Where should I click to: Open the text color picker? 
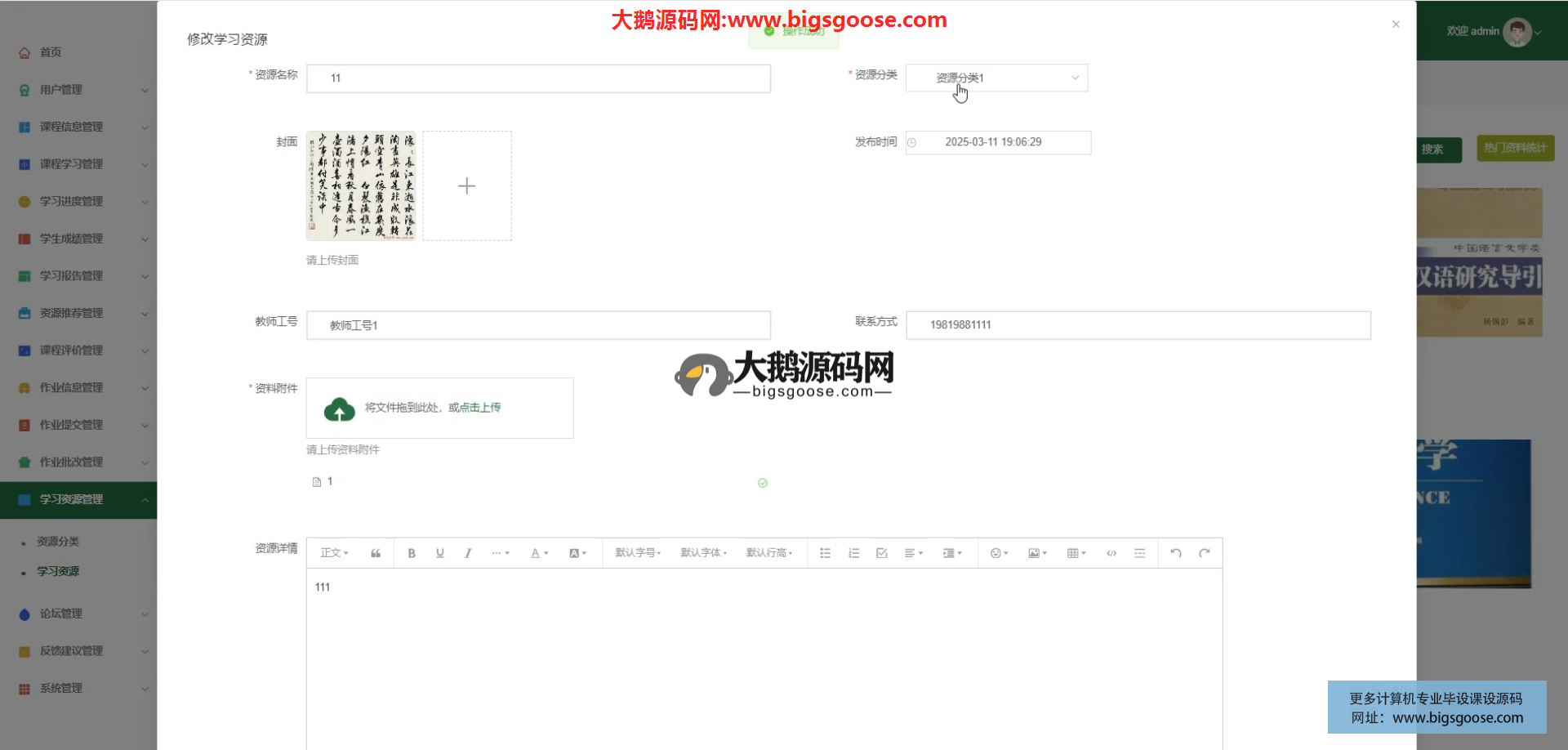pos(539,553)
